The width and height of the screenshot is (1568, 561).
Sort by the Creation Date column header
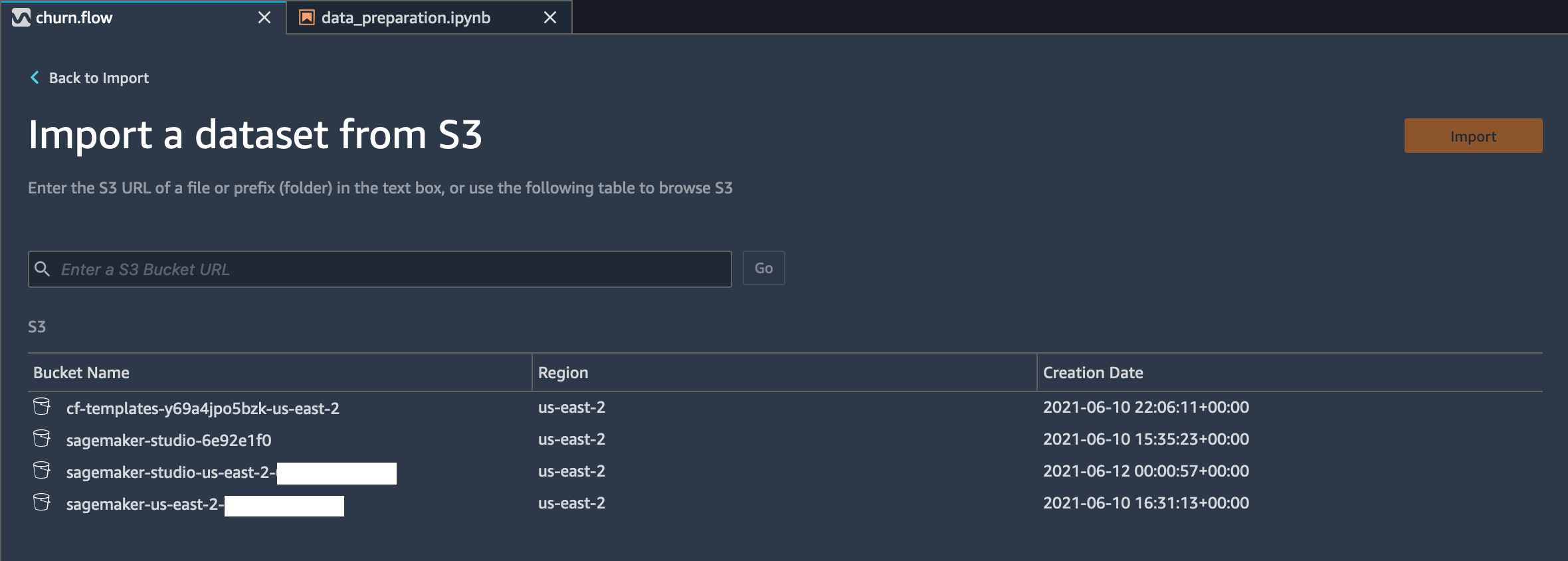tap(1093, 373)
